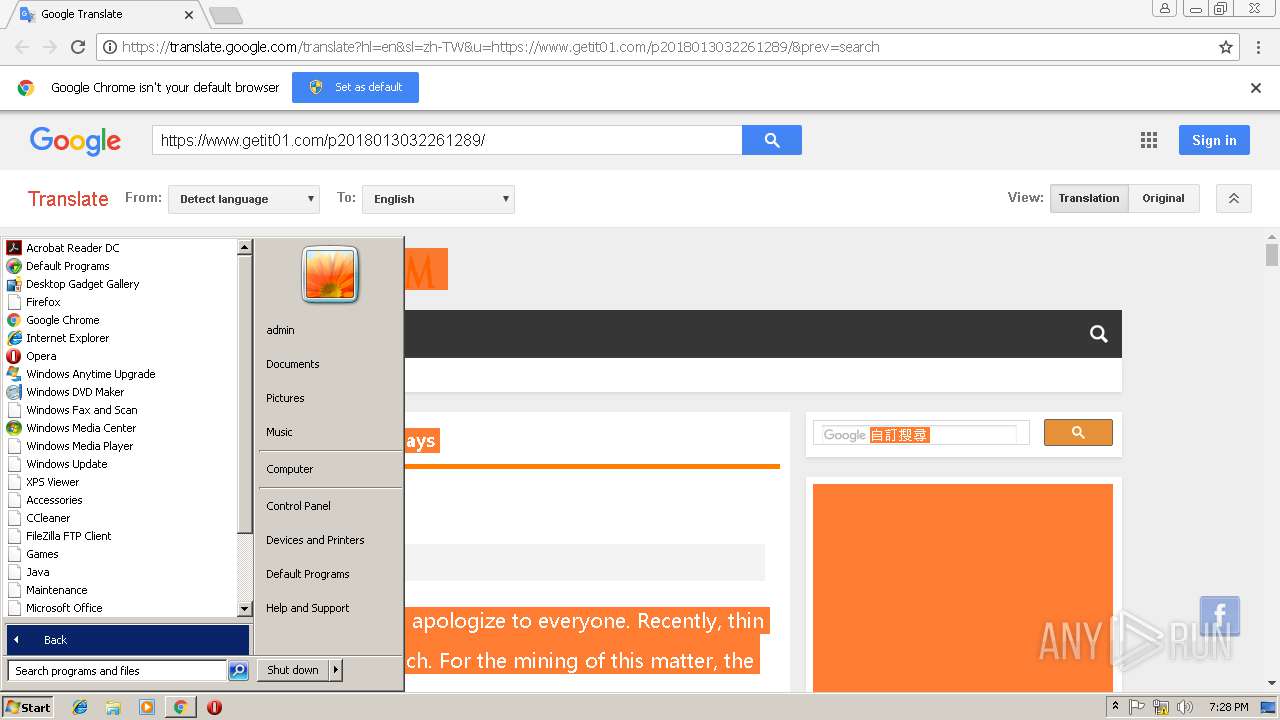Expand the Maintenance folder

pos(56,590)
